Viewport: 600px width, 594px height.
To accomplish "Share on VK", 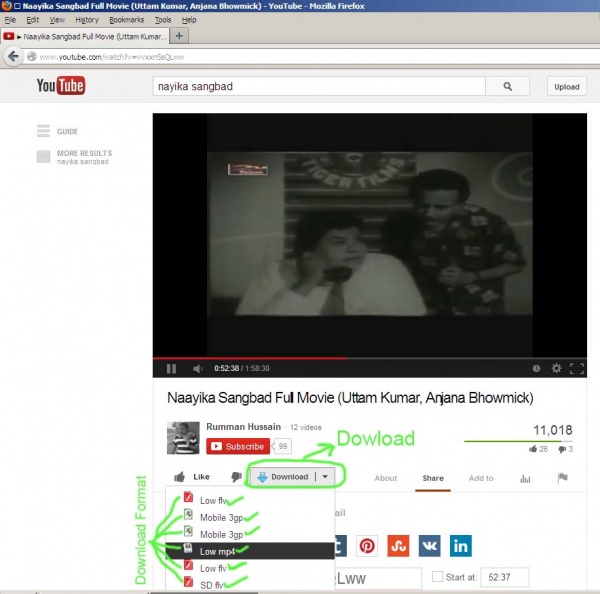I will click(429, 546).
